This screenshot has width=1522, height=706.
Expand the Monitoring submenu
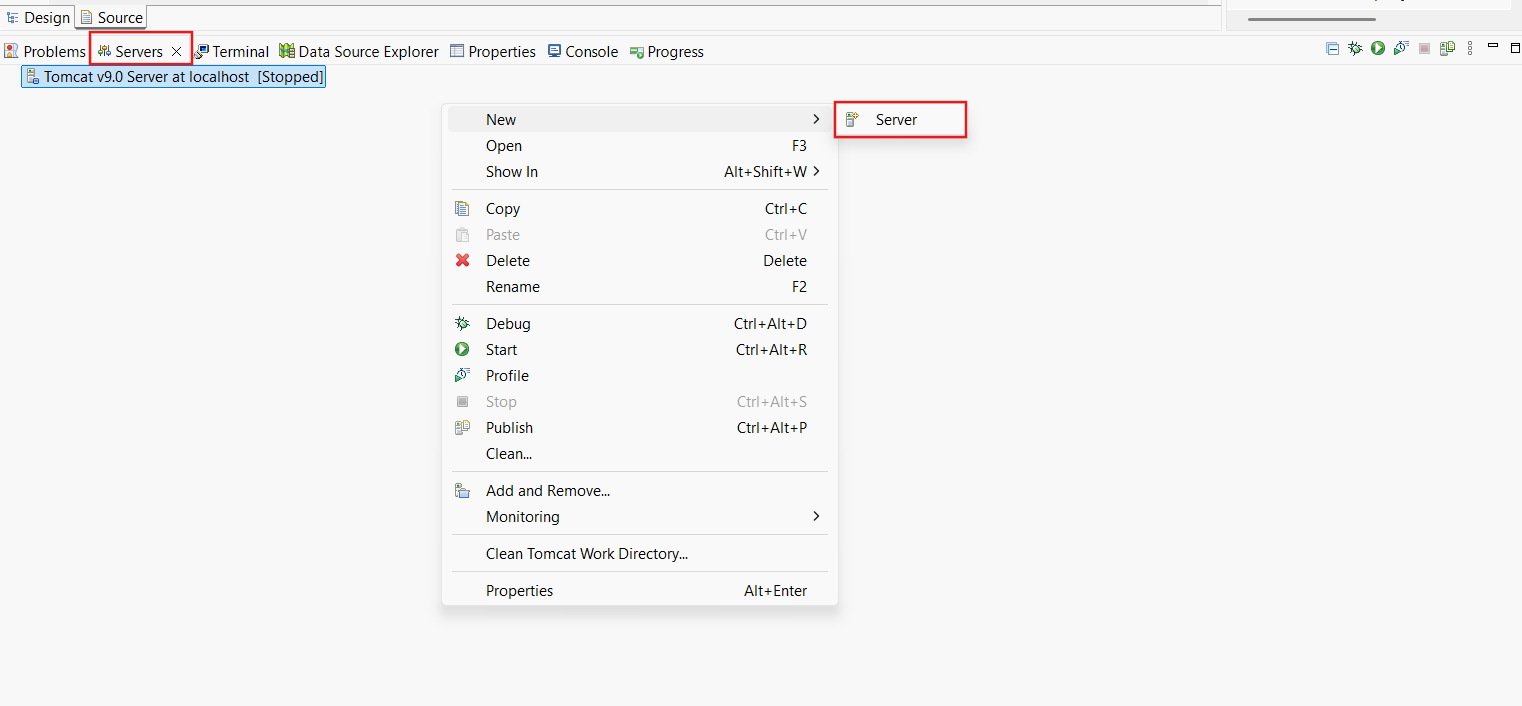coord(816,517)
